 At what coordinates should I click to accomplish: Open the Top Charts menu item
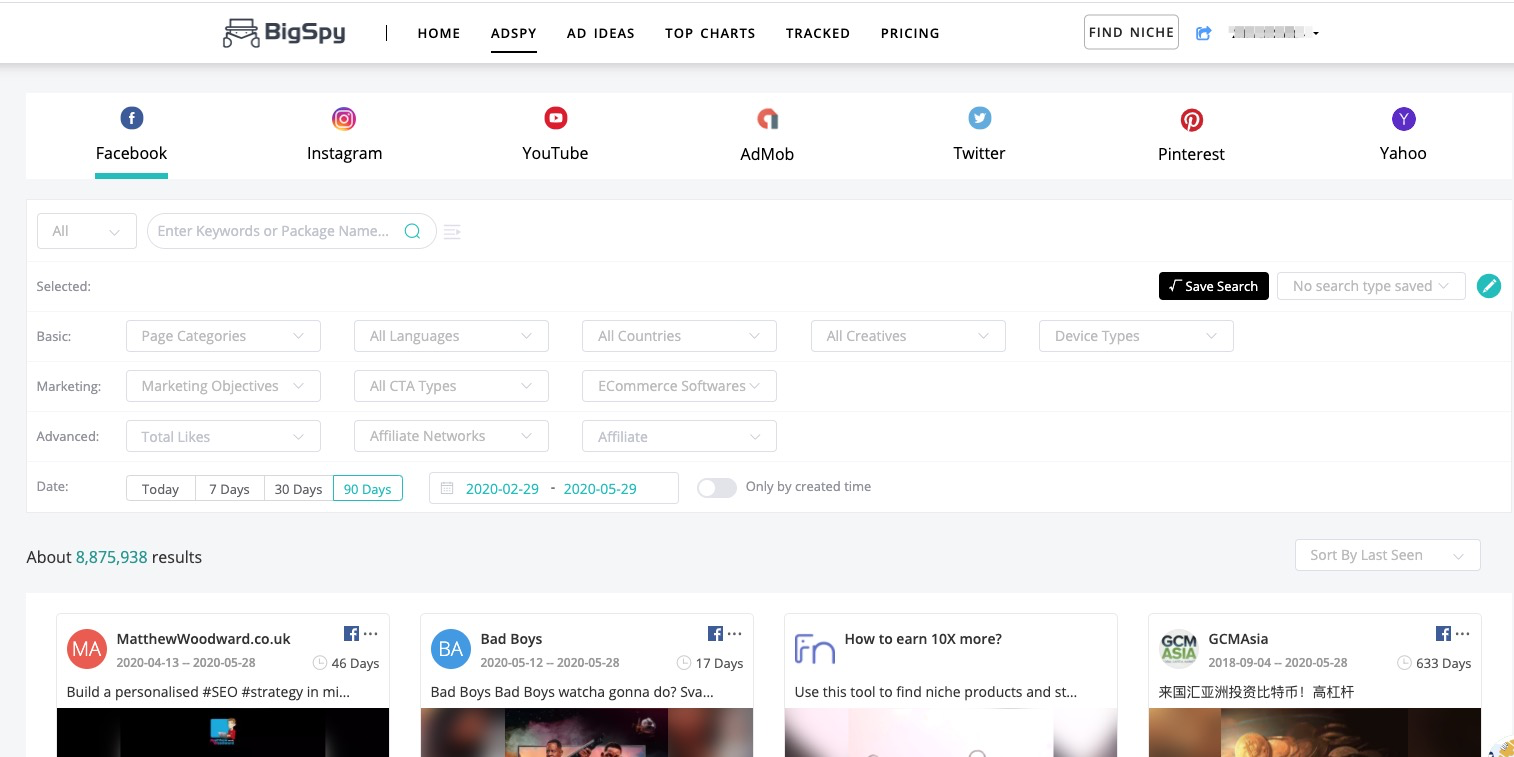710,33
